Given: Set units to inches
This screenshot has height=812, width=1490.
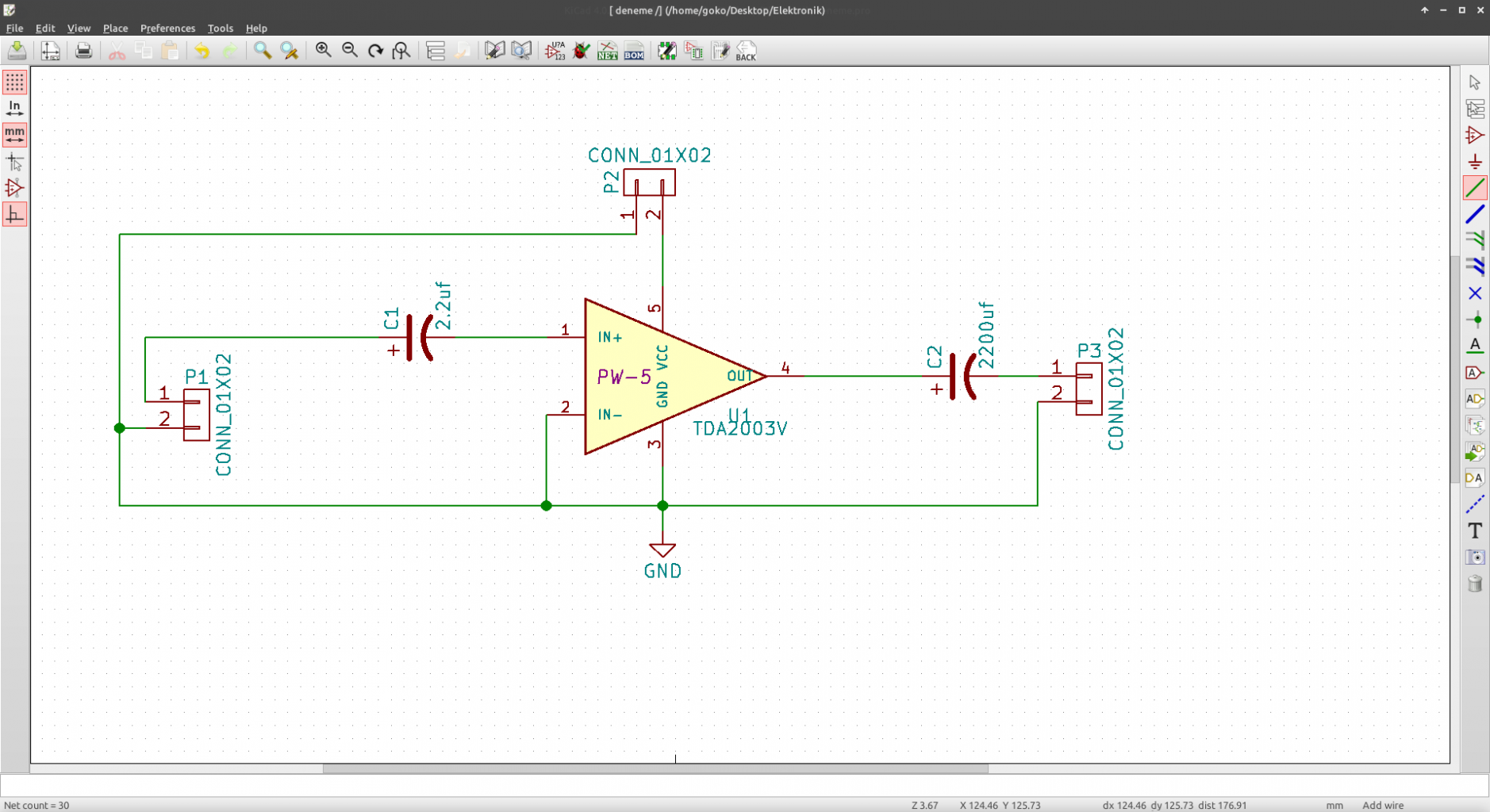Looking at the screenshot, I should (15, 109).
